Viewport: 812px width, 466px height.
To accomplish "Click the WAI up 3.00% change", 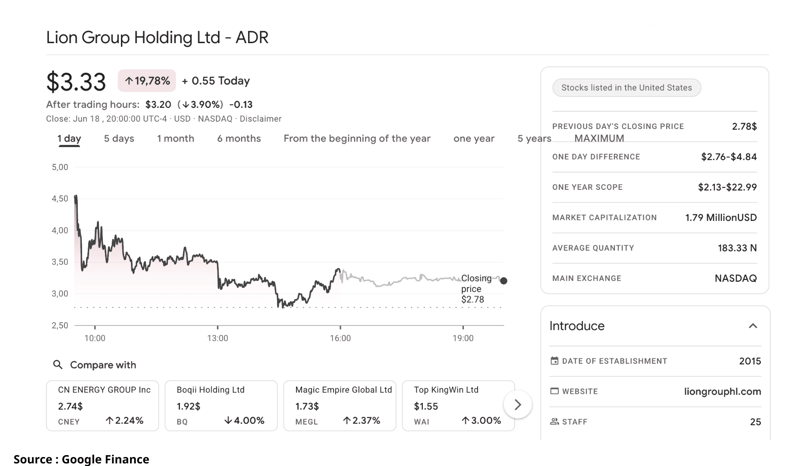I will tap(481, 420).
